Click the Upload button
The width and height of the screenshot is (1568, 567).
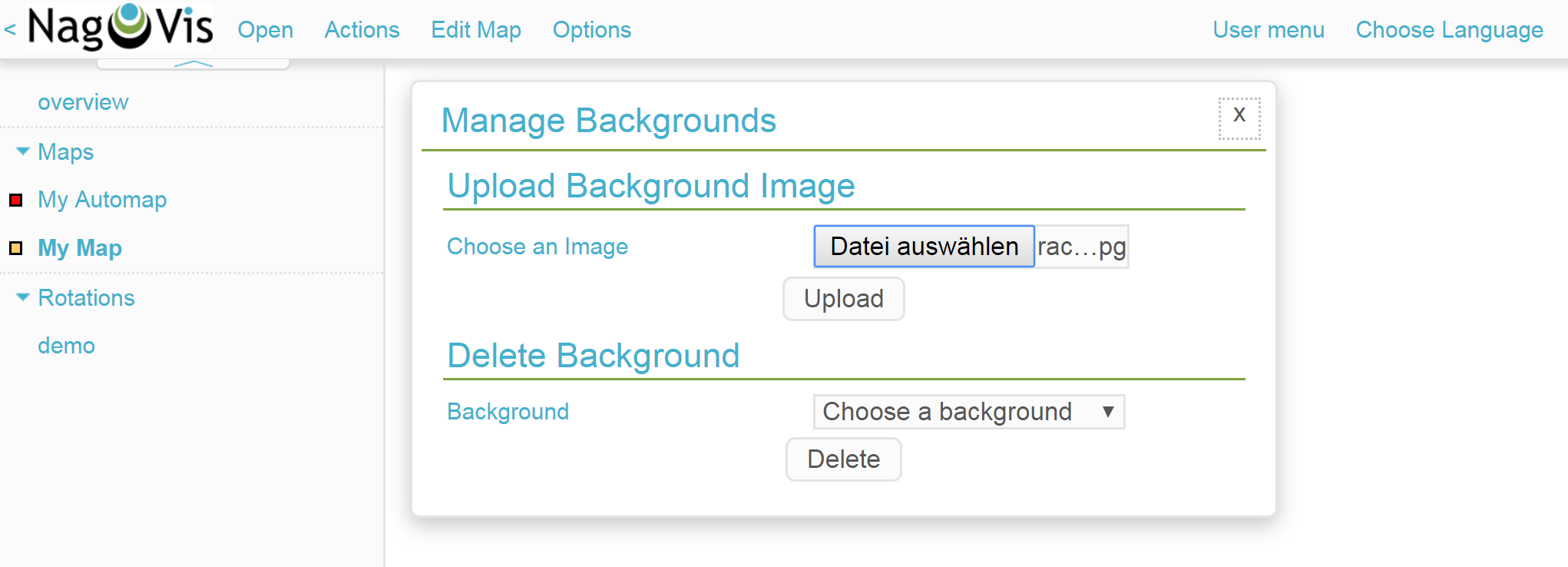coord(844,299)
